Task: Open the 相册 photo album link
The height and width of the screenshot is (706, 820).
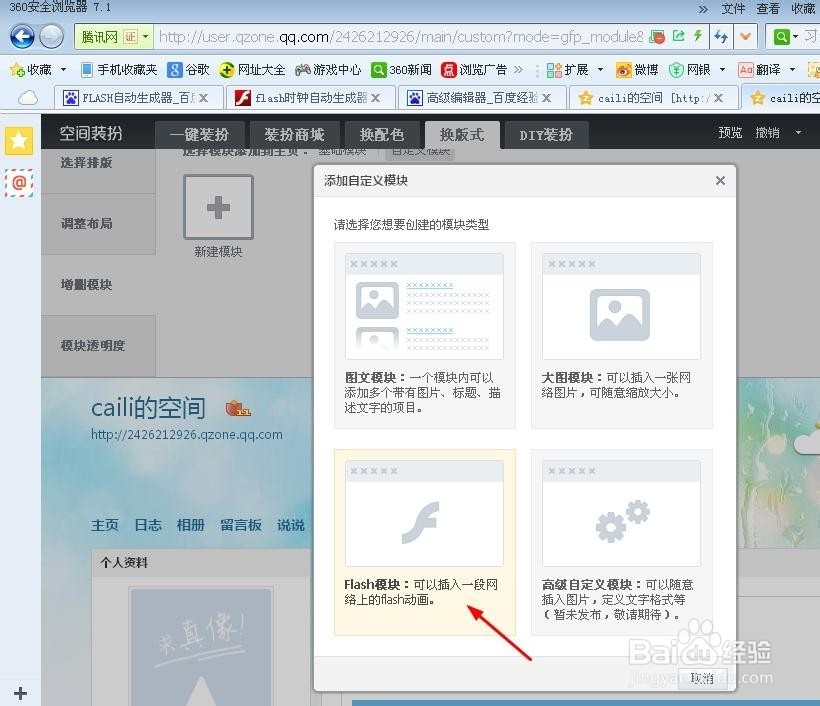Action: point(190,524)
